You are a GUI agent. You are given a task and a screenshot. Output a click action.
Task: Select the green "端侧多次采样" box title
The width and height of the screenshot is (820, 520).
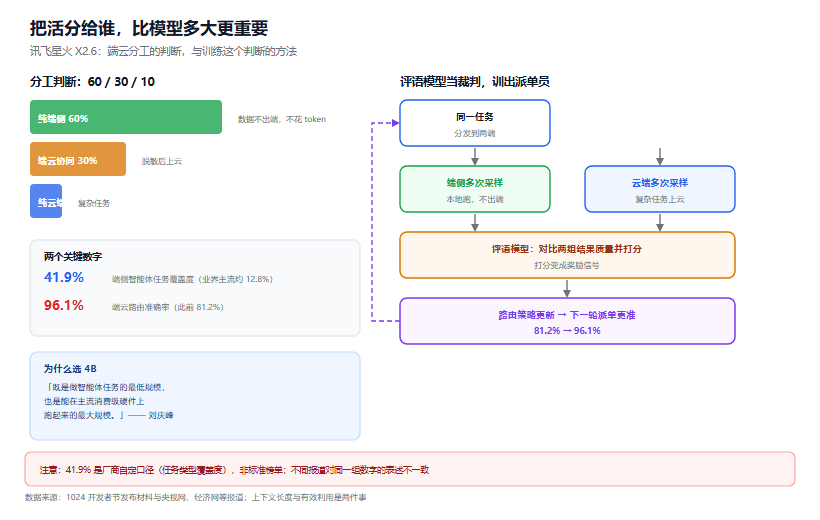coord(475,183)
